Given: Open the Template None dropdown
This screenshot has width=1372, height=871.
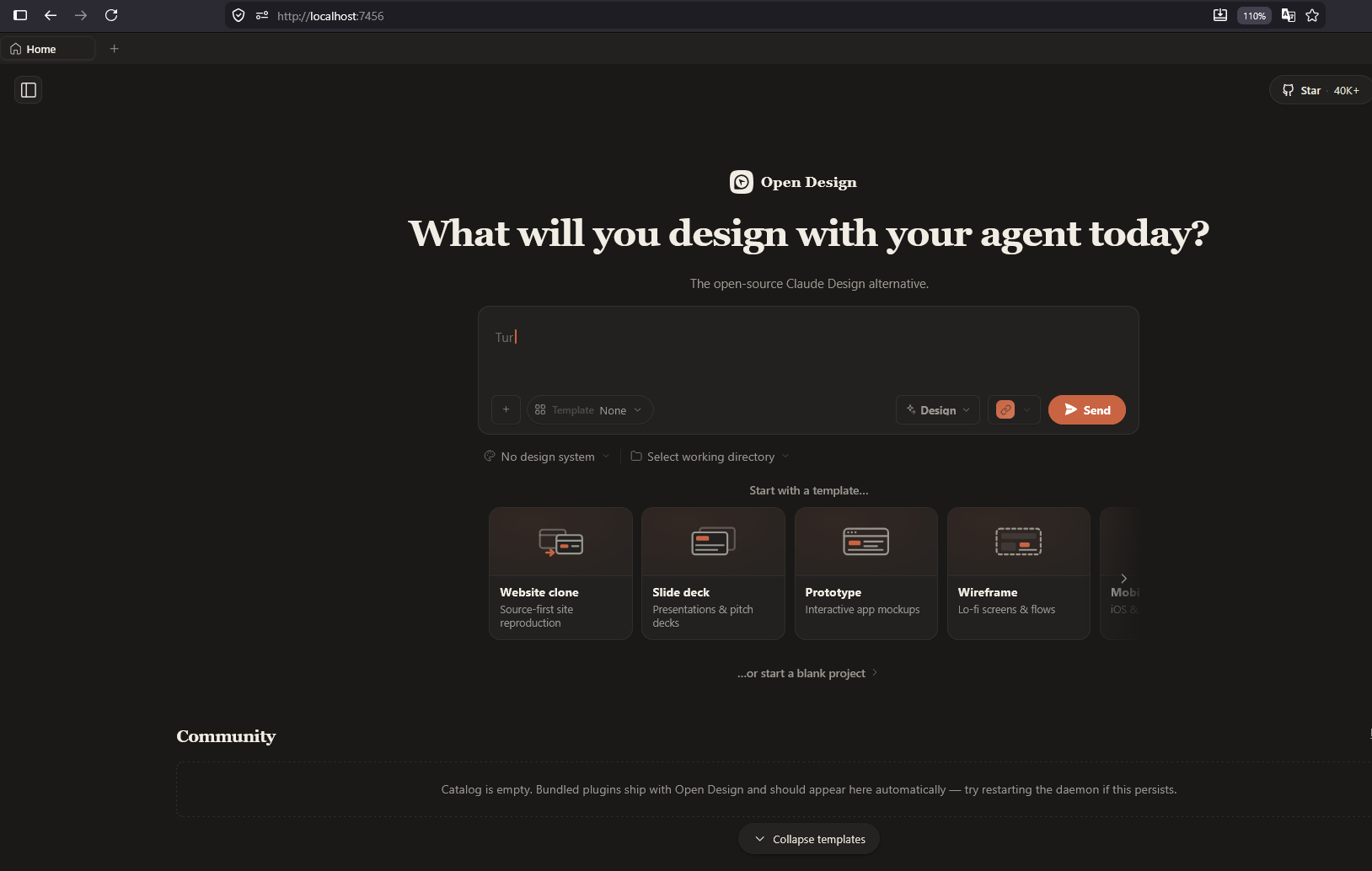Looking at the screenshot, I should [x=590, y=410].
